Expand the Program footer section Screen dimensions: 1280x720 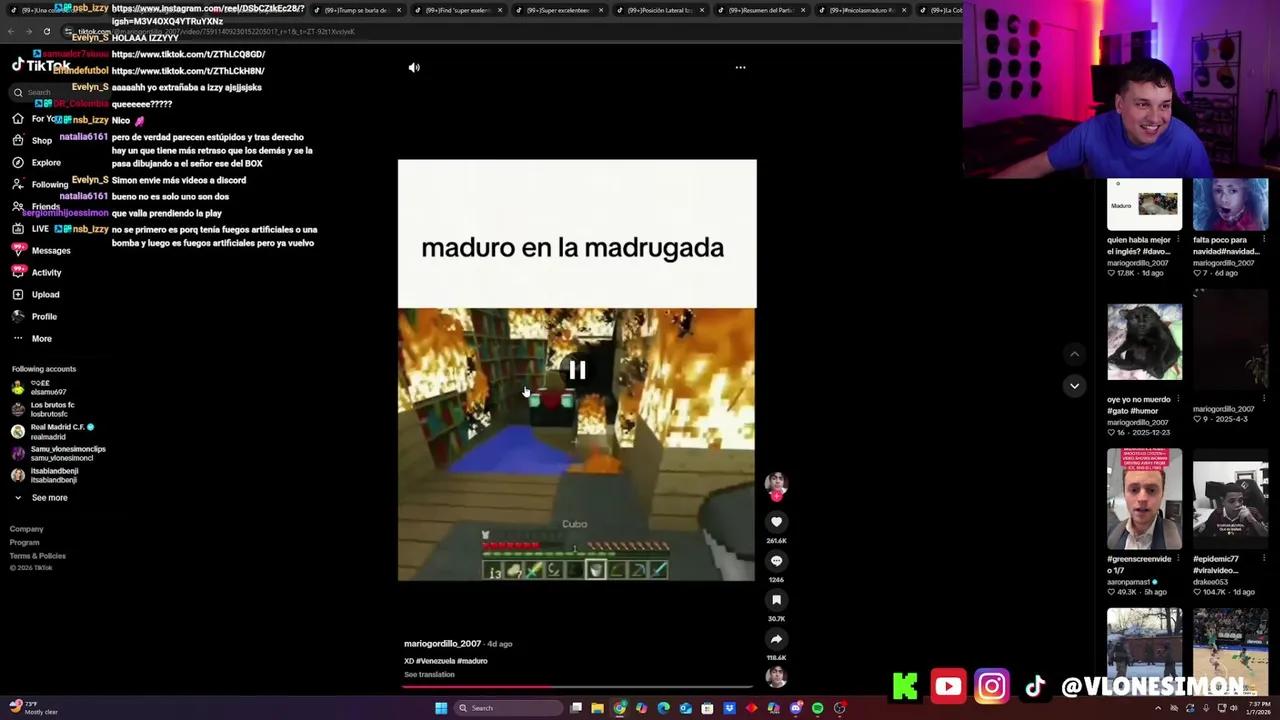tap(25, 542)
